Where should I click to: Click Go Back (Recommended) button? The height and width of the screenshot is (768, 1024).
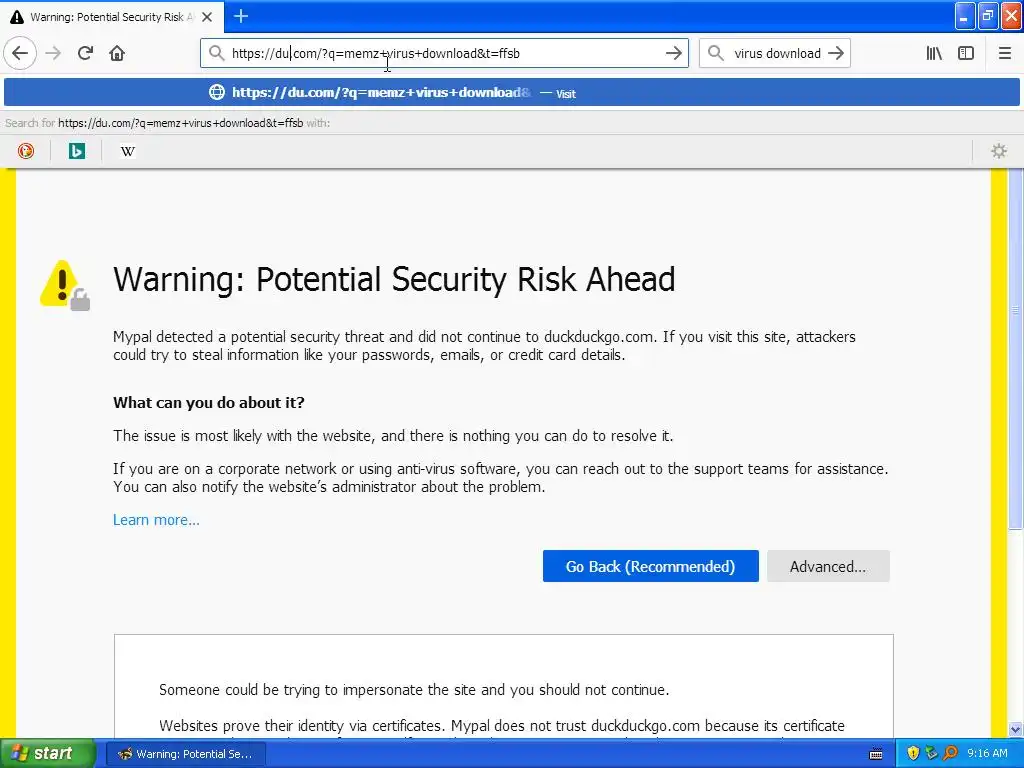(x=650, y=566)
